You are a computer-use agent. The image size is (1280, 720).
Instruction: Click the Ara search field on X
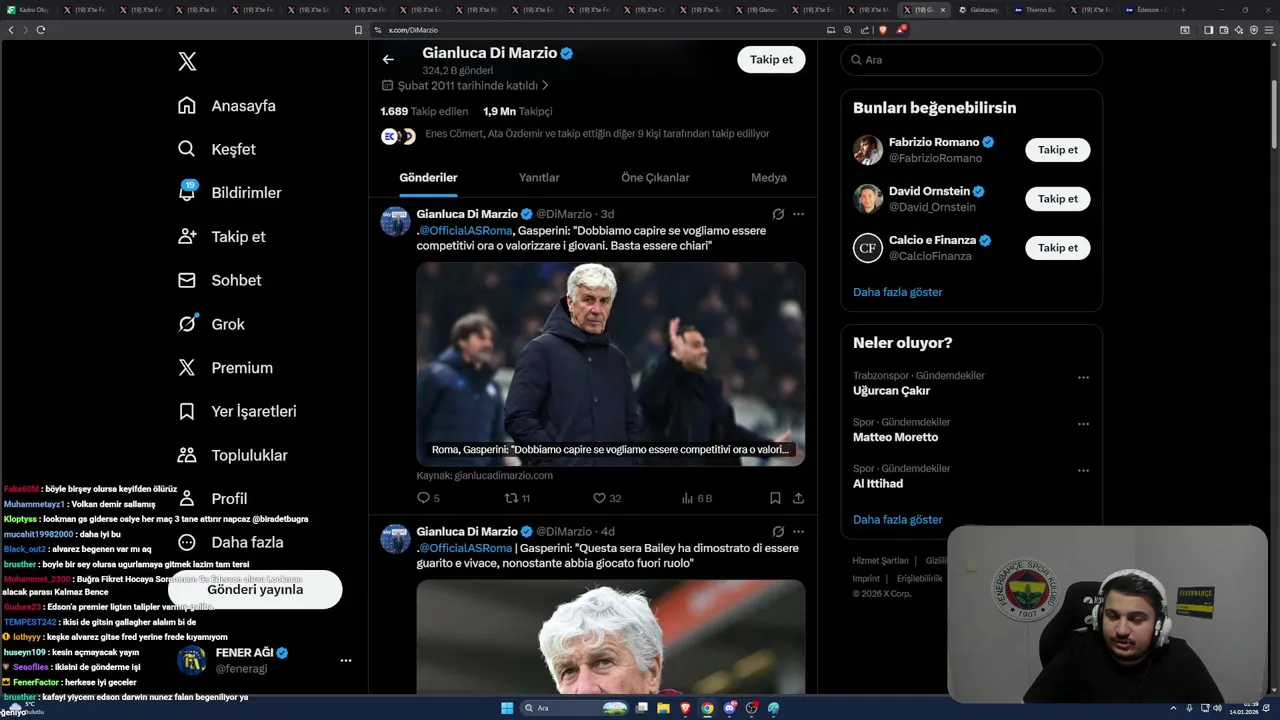(x=971, y=60)
